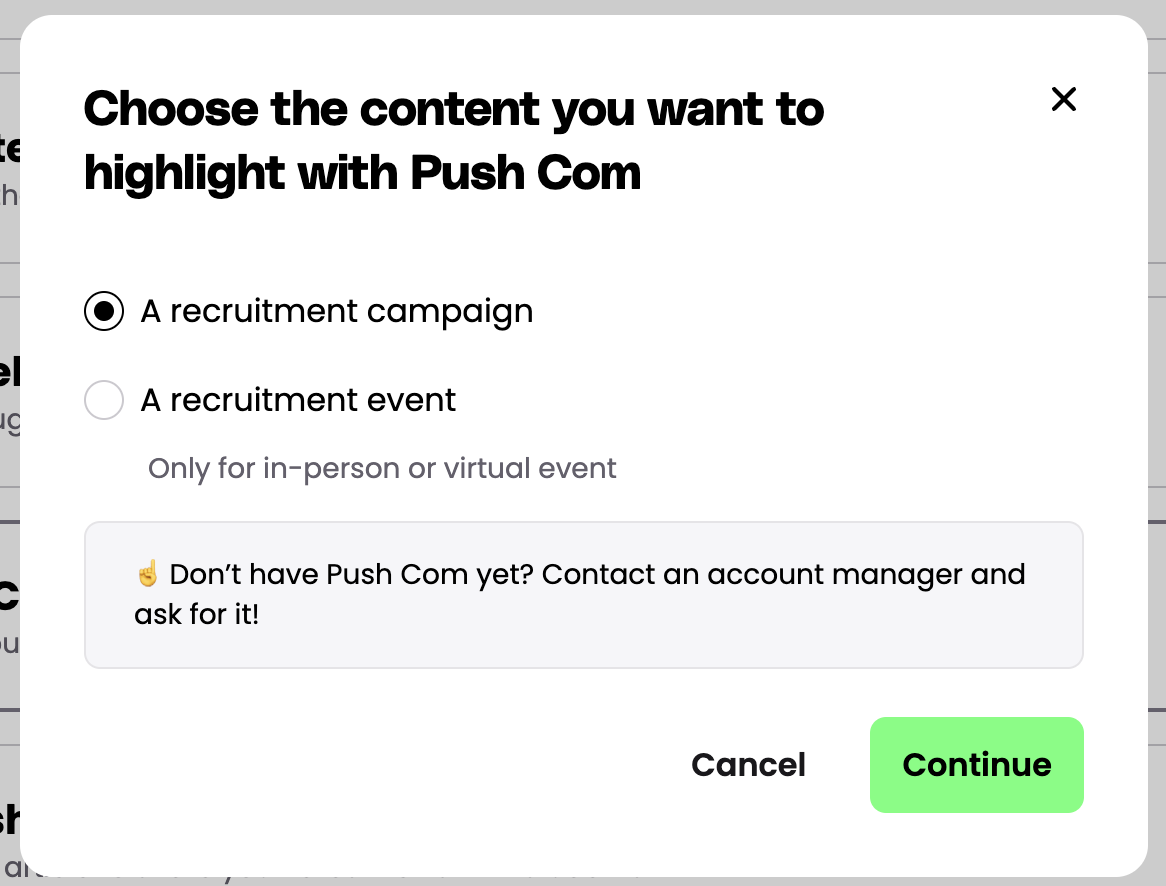Screen dimensions: 1166x886
Task: Select the "A recruitment campaign" radio button
Action: pos(104,312)
